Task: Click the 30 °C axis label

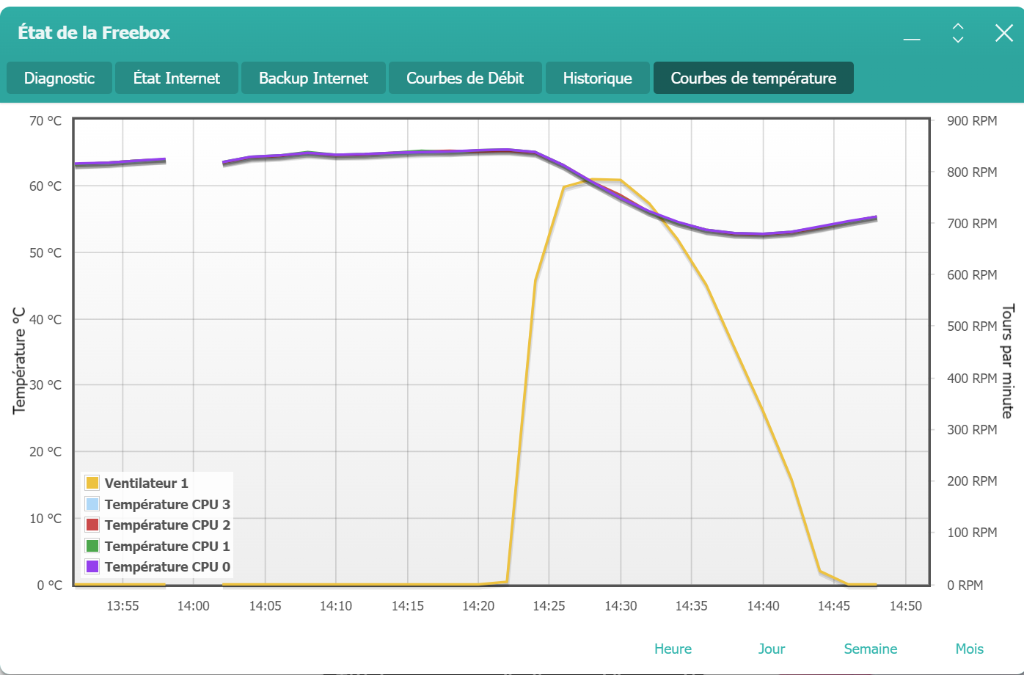Action: pyautogui.click(x=46, y=385)
